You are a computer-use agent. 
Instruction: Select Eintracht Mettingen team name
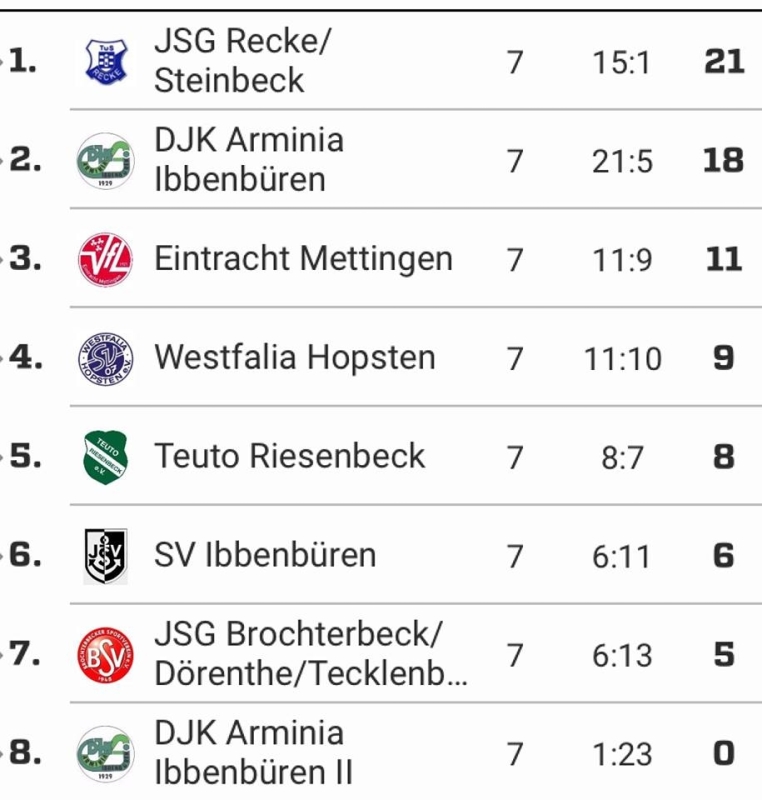(x=303, y=259)
